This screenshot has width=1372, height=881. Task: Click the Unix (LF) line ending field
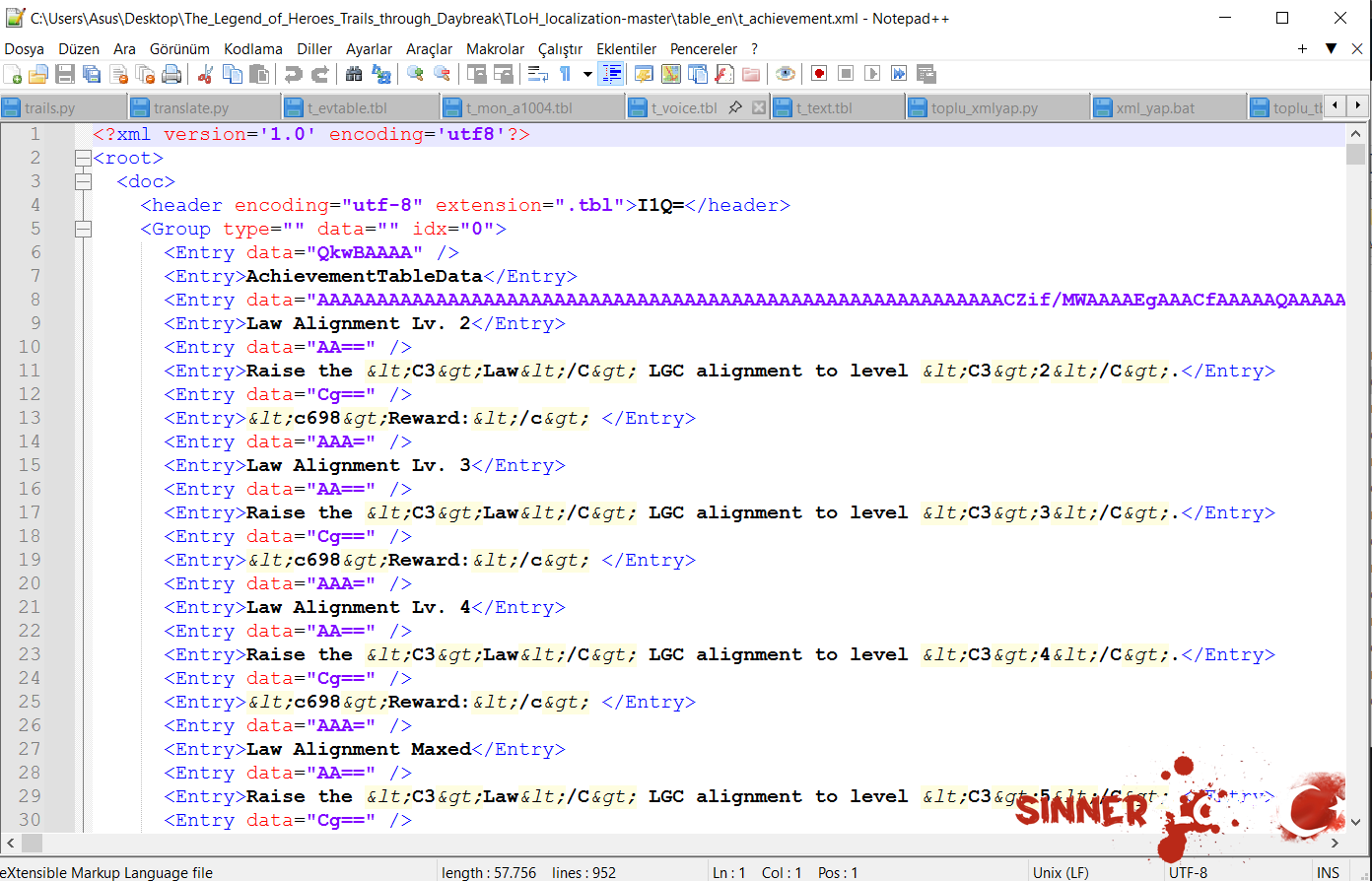click(1061, 872)
